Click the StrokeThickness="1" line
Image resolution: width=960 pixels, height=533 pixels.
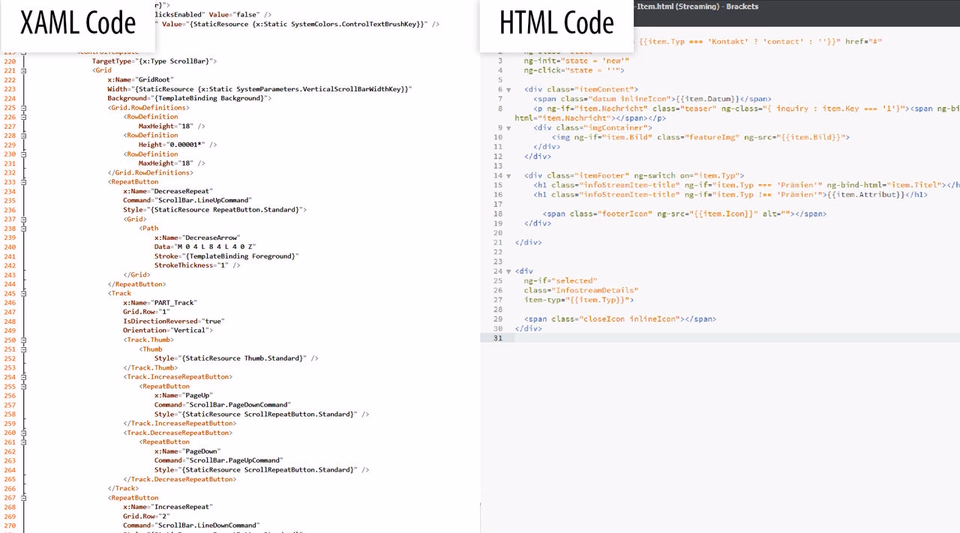click(197, 266)
